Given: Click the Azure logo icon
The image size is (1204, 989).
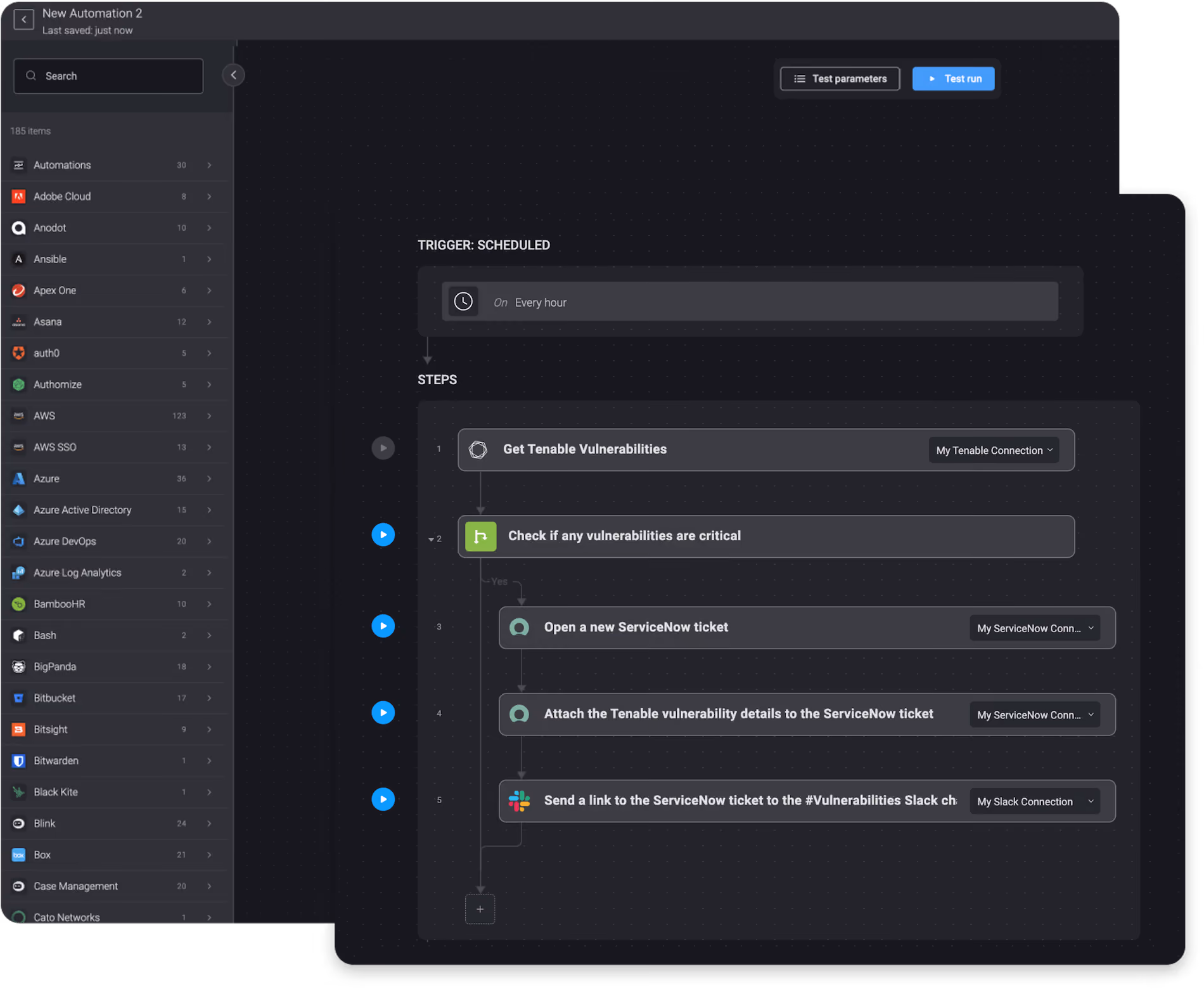Looking at the screenshot, I should [19, 479].
